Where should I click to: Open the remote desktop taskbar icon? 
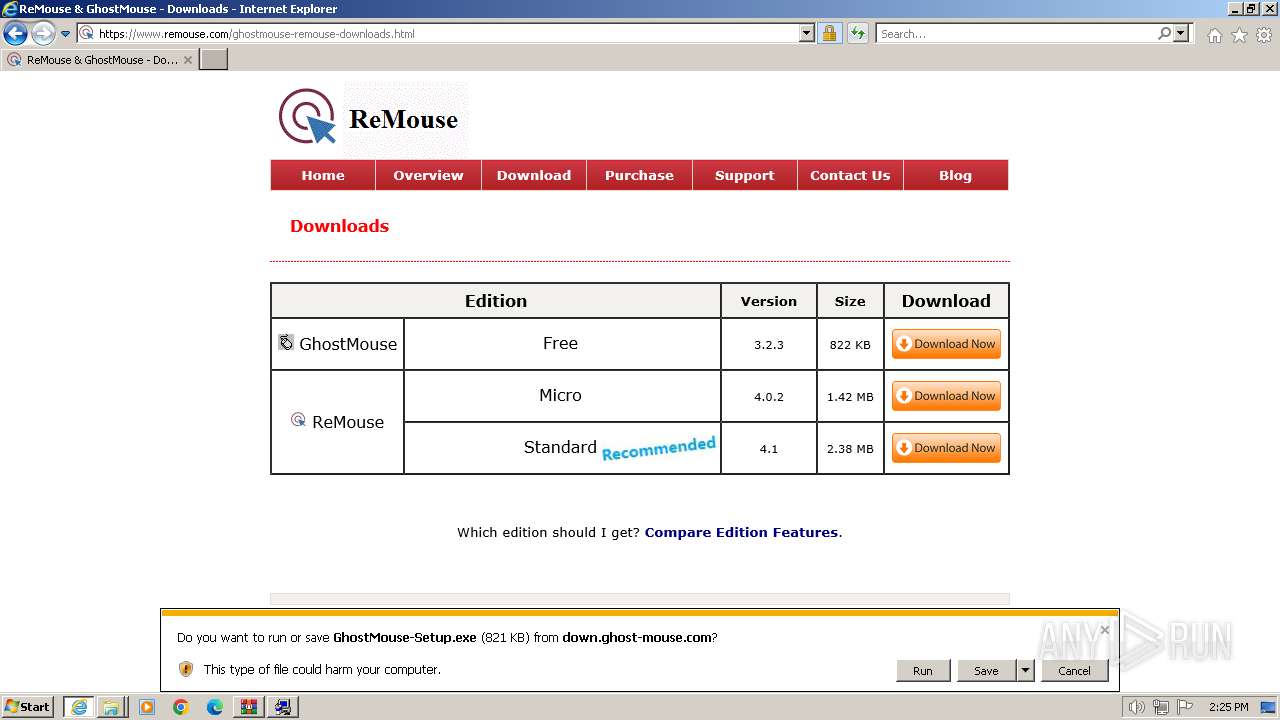[x=283, y=707]
